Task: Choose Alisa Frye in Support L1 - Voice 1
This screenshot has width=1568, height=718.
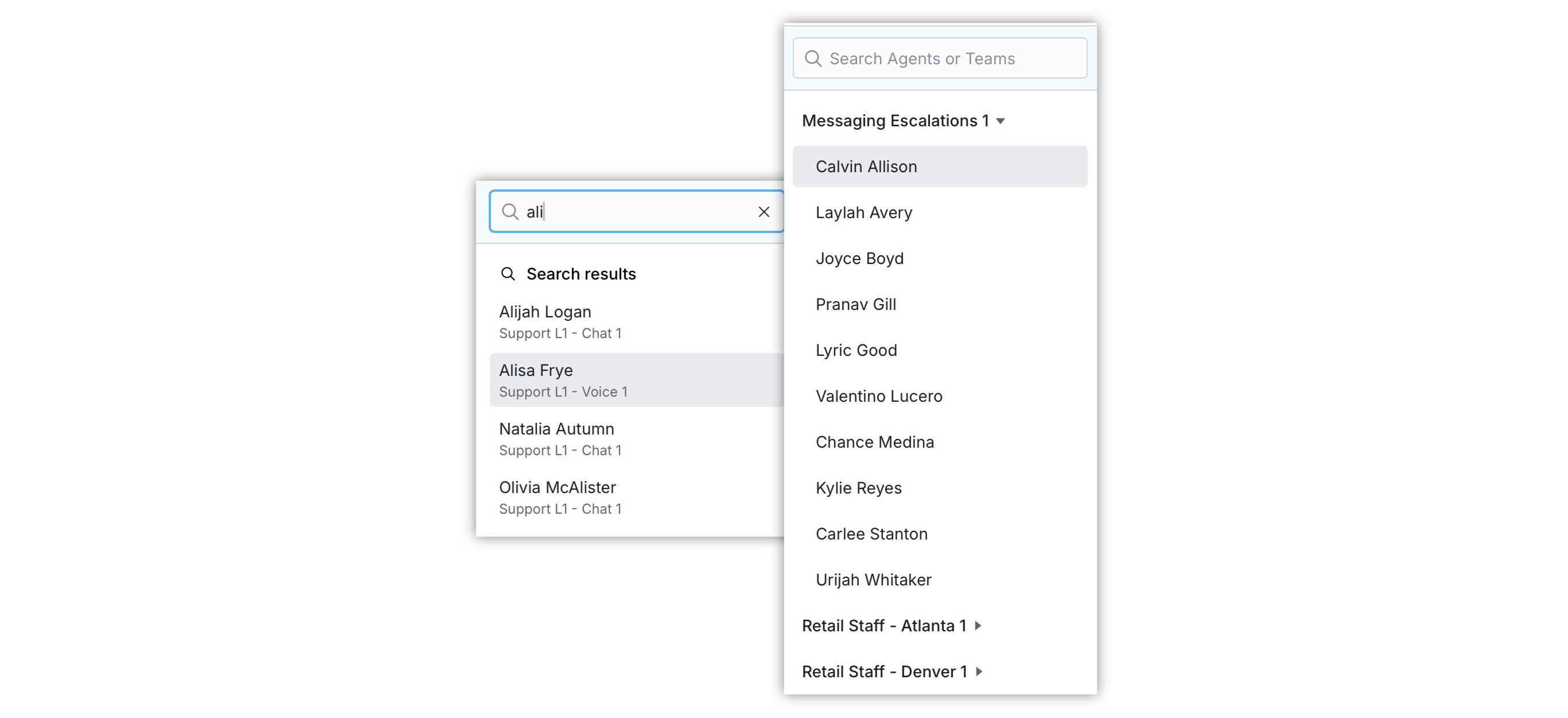Action: click(x=636, y=380)
